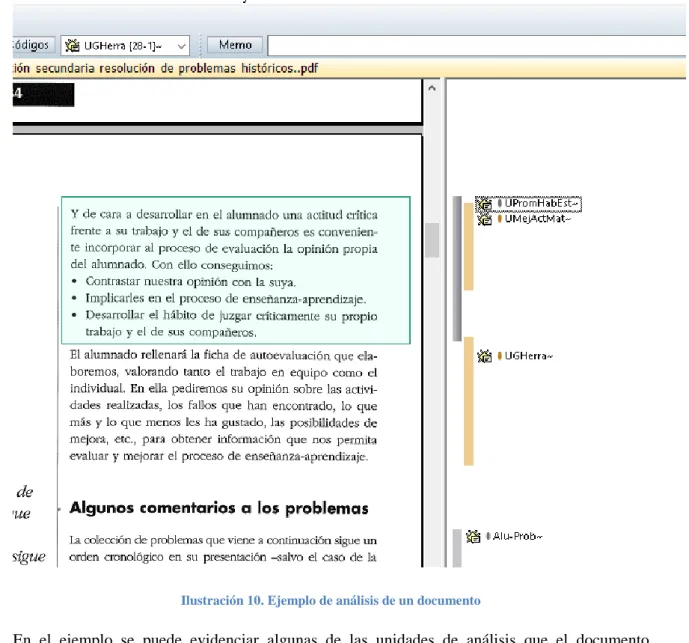Click the Códigos button

(x=33, y=45)
